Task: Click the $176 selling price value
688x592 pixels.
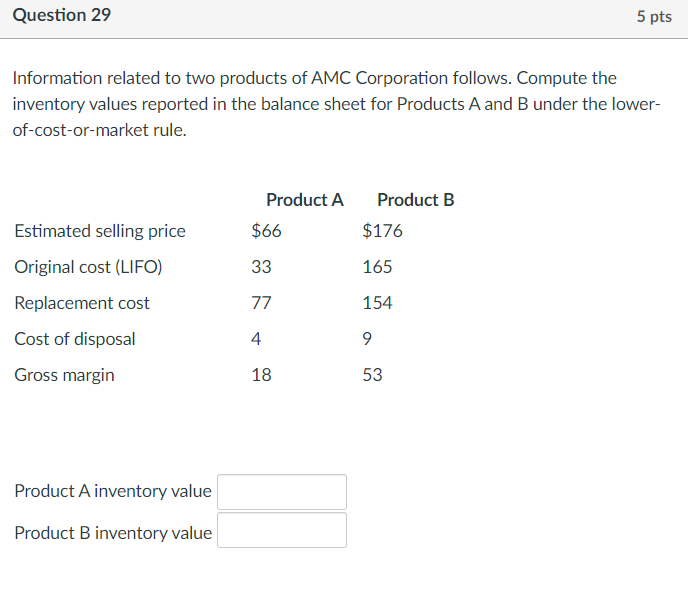Action: pos(382,231)
